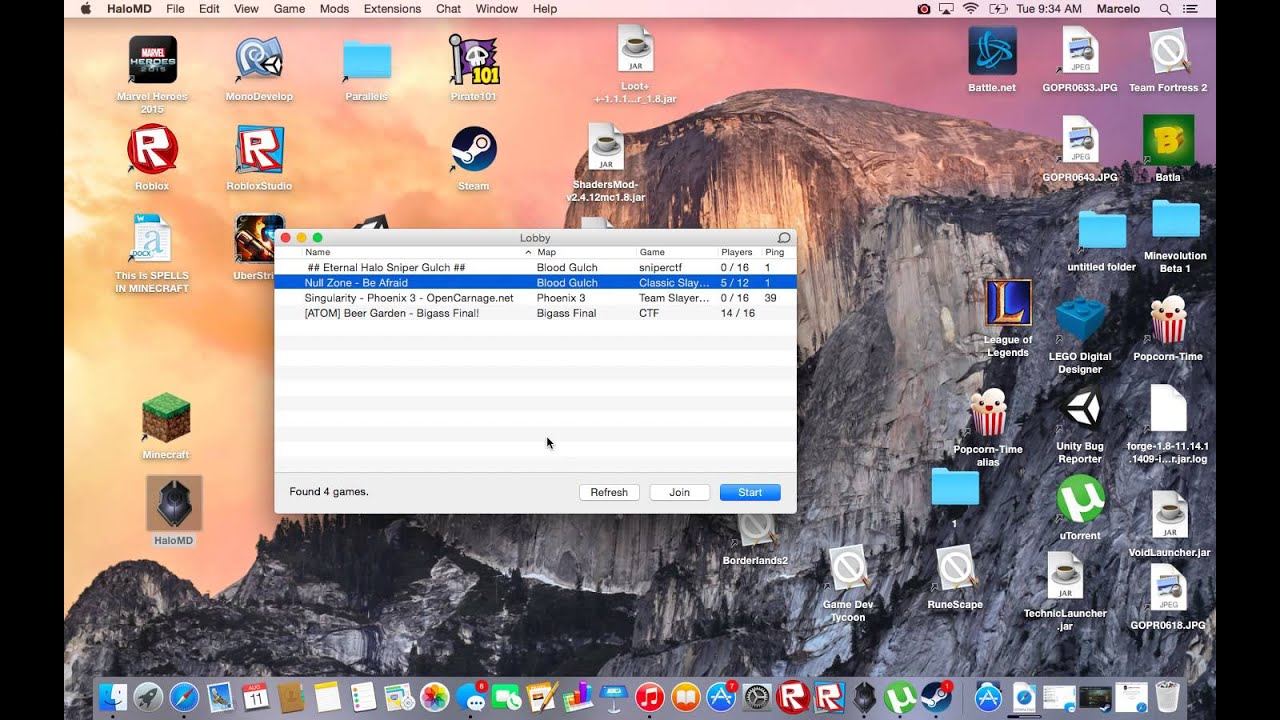Viewport: 1280px width, 720px height.
Task: Select the TechnicLauncher.jar file icon
Action: [x=1065, y=576]
